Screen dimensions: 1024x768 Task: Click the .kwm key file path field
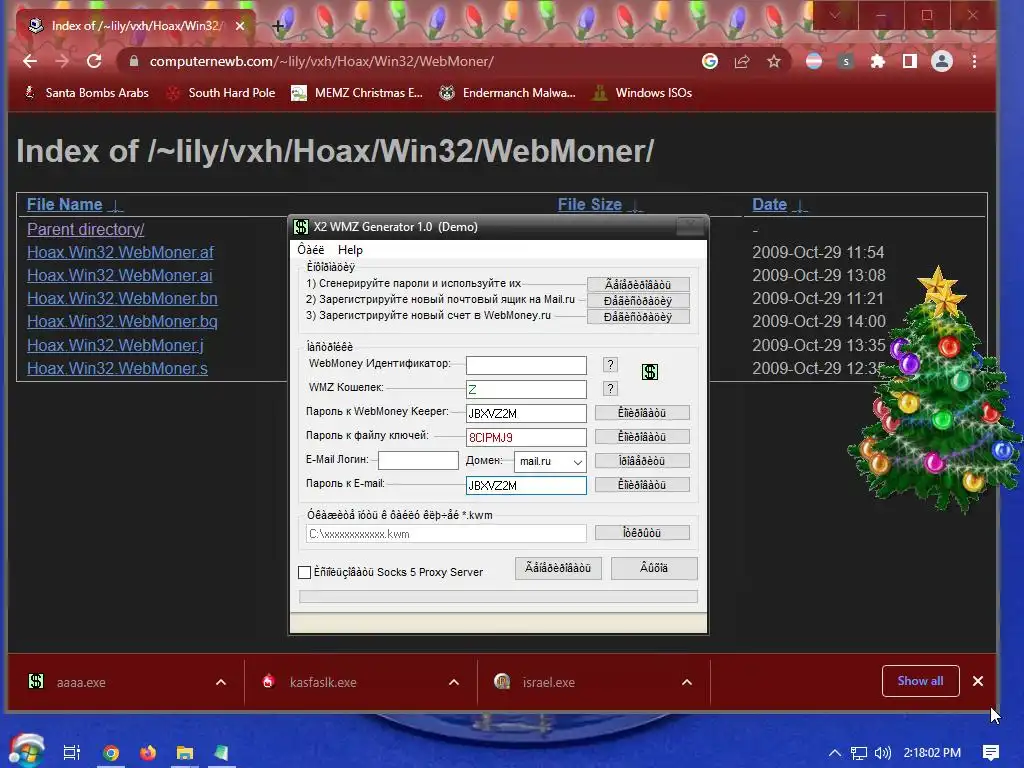[446, 534]
